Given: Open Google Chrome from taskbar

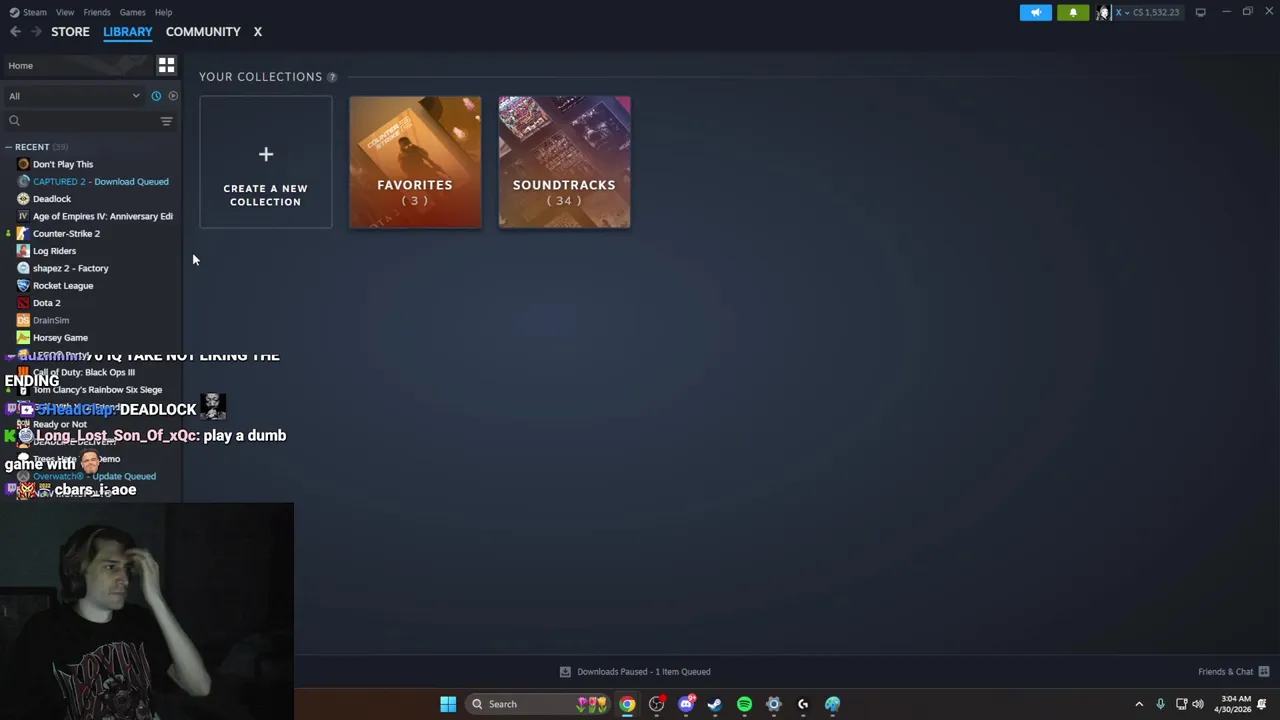Looking at the screenshot, I should tap(627, 704).
